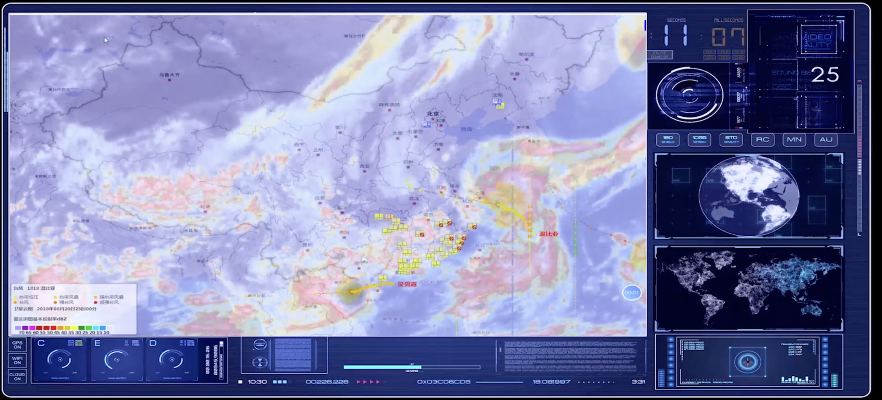Click the 16D shield button

668,140
